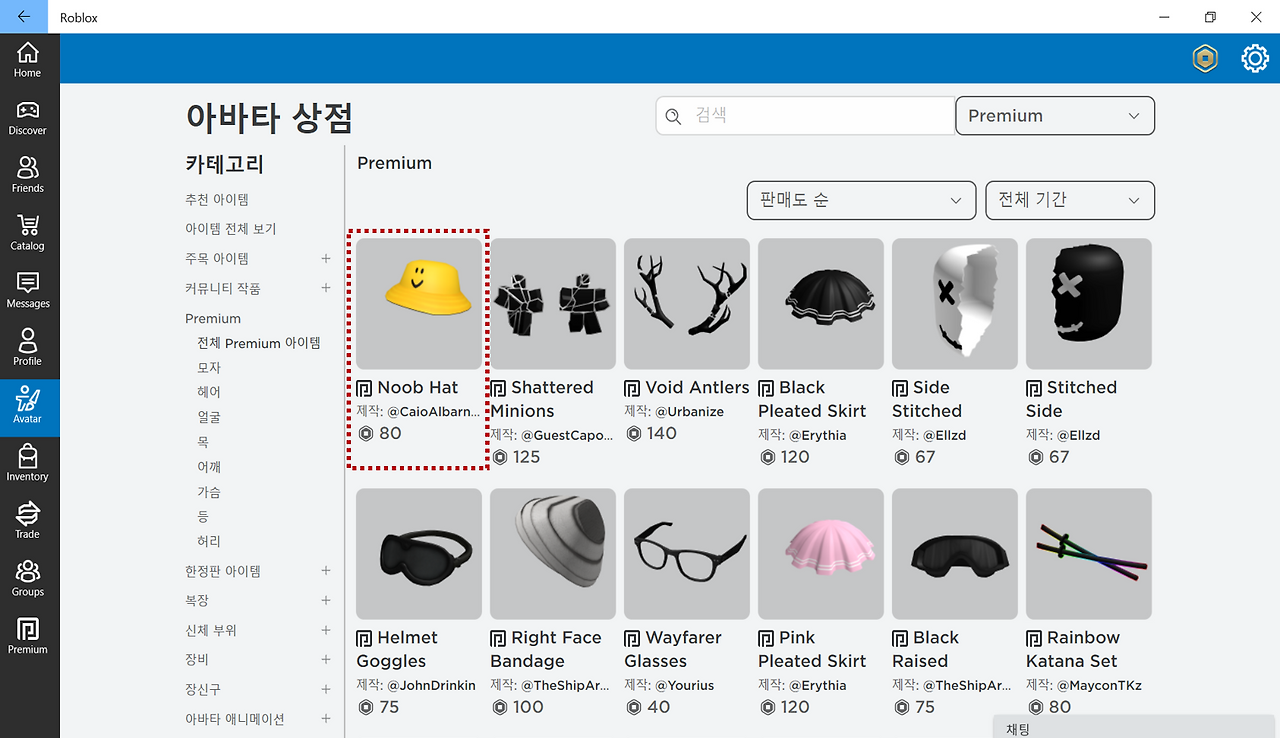Open the Premium filter dropdown near search
Screen dimensions: 1280x738
(x=1055, y=116)
